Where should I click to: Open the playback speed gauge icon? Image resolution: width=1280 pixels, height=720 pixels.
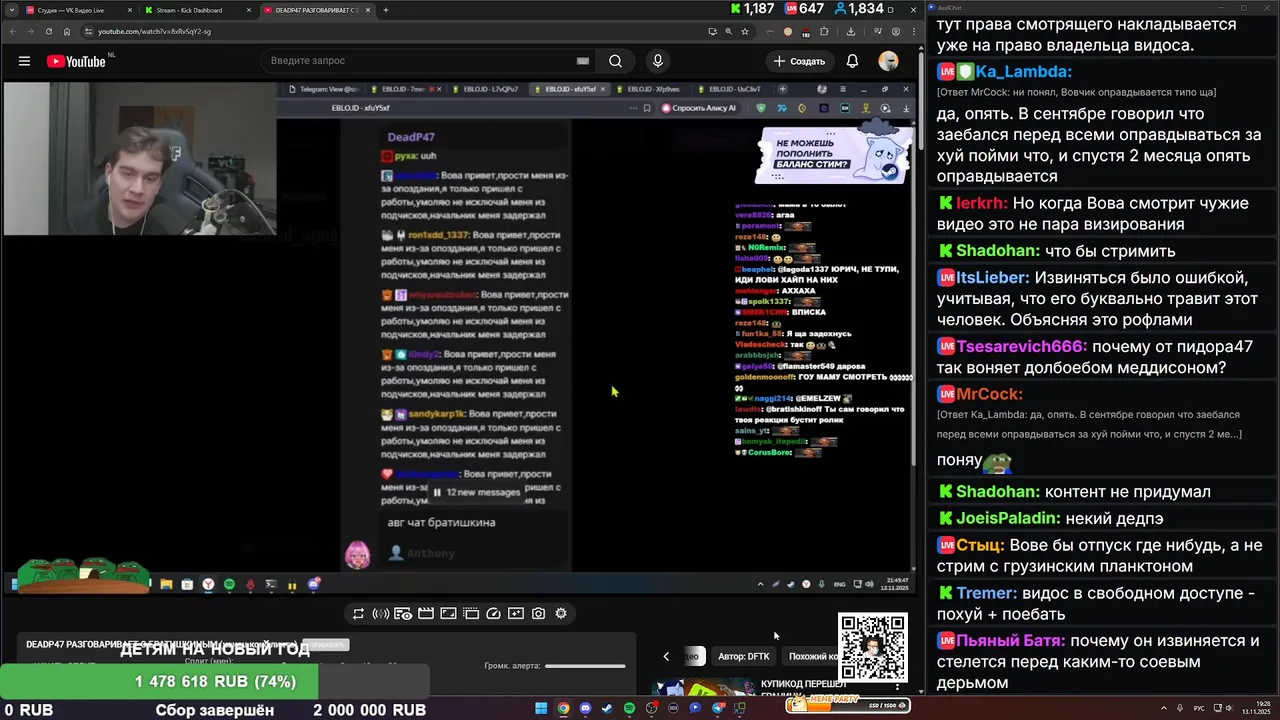click(493, 614)
